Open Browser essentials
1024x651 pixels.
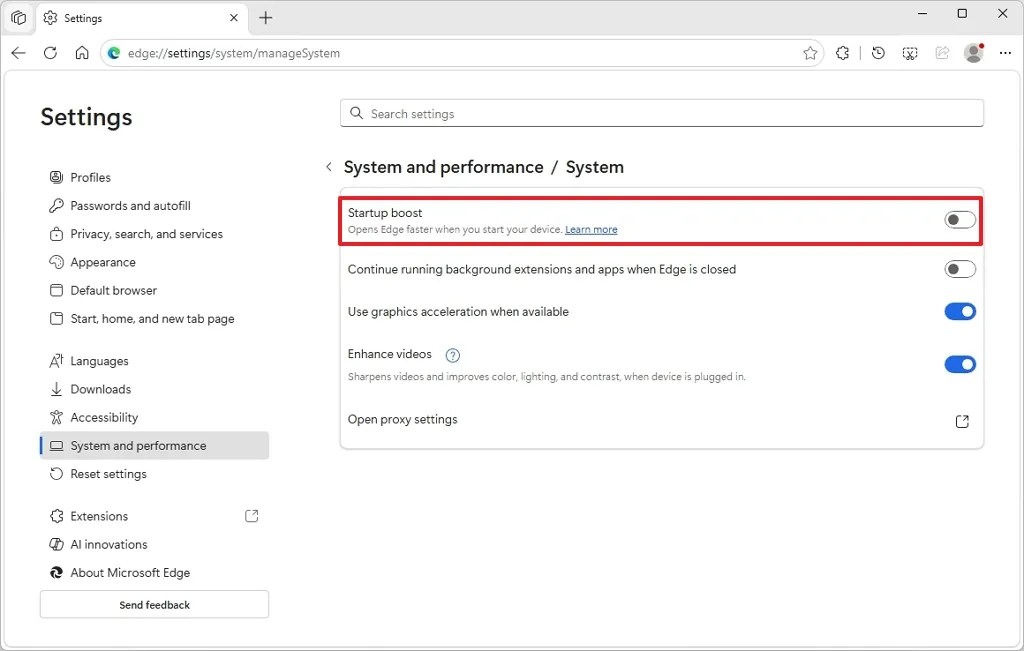point(843,53)
